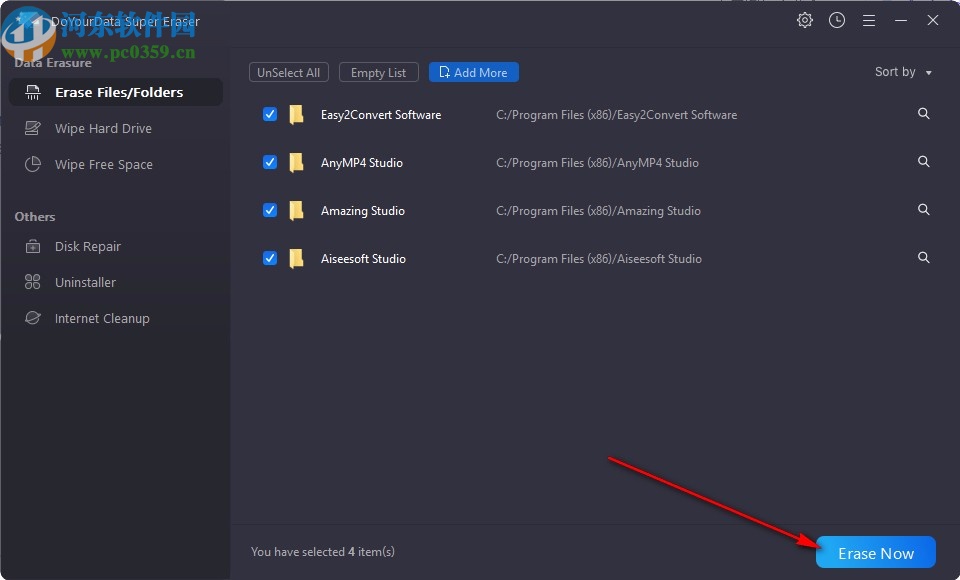Uncheck the AnyMP4 Studio checkbox

(x=270, y=162)
